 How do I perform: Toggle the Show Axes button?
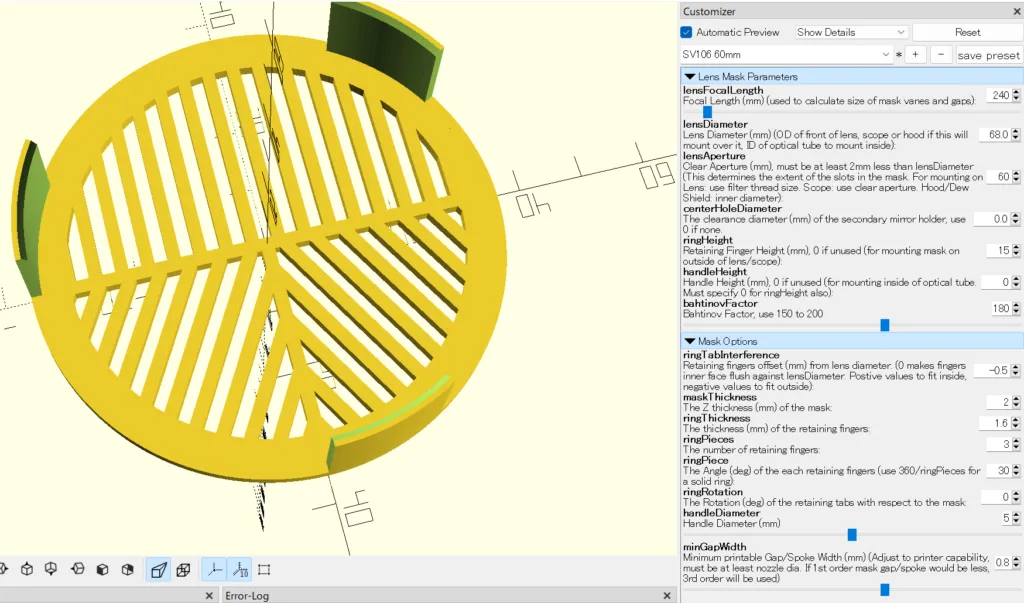coord(214,570)
